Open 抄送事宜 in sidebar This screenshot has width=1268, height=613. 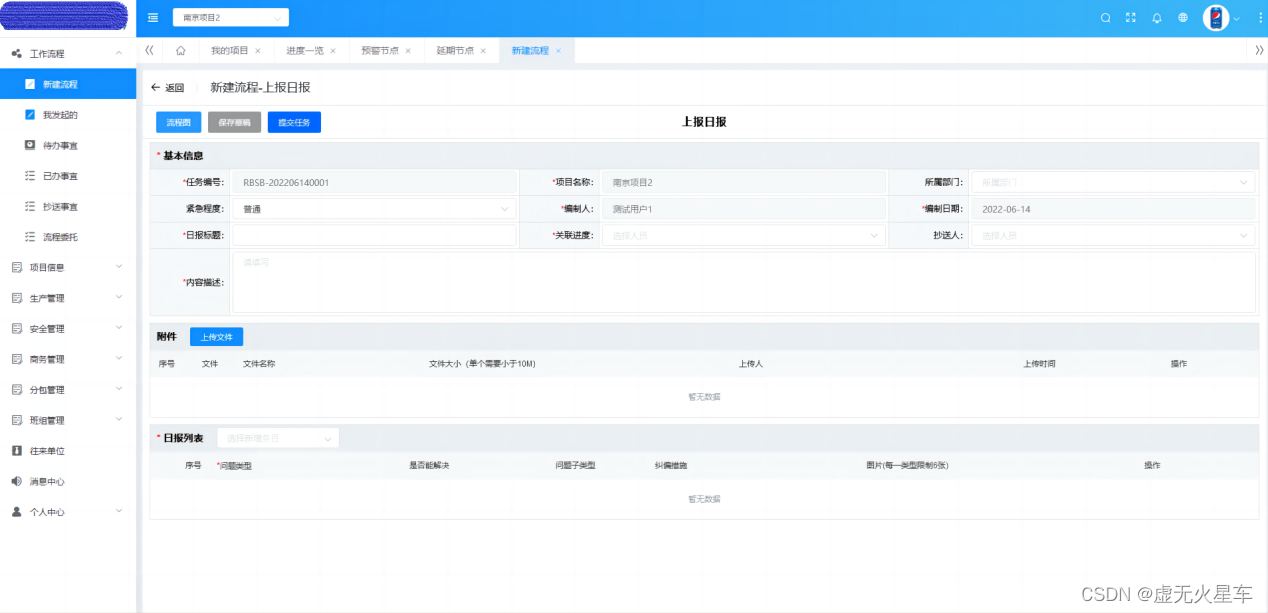pyautogui.click(x=68, y=206)
